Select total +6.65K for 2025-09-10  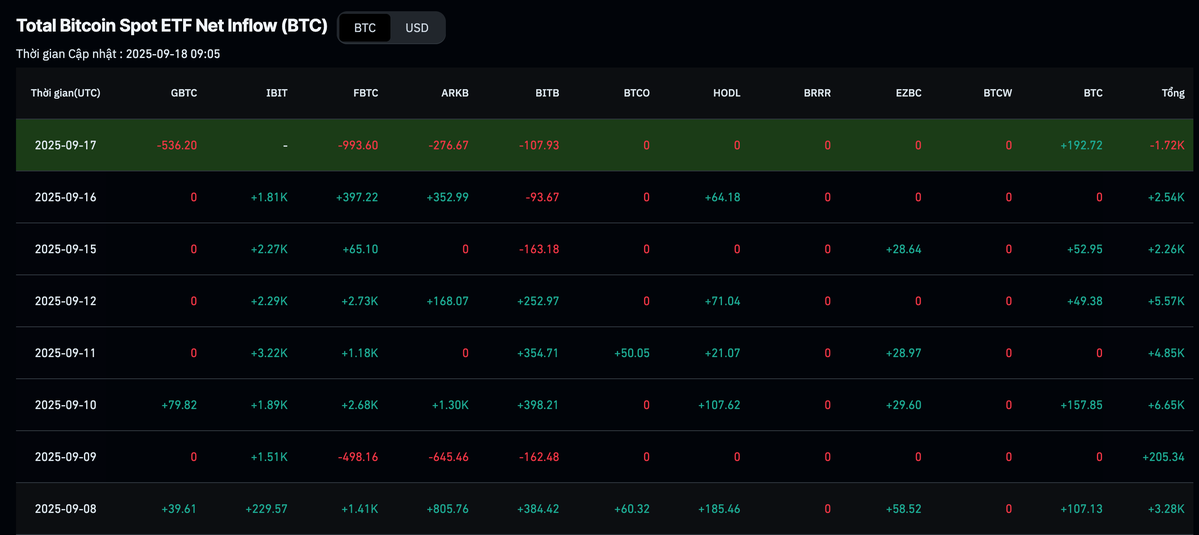tap(1165, 405)
